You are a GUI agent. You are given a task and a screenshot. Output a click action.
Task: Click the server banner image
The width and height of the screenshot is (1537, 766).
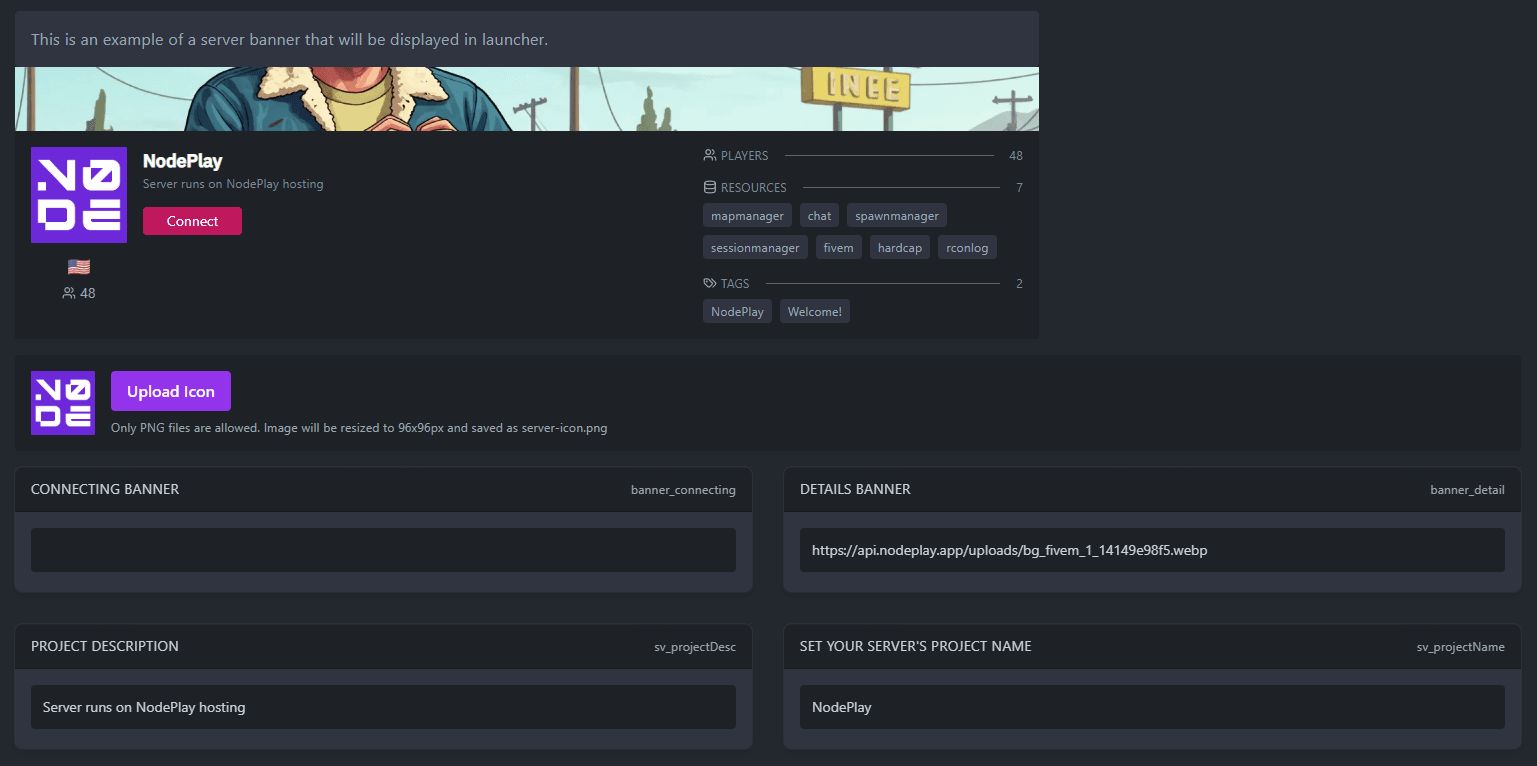point(526,99)
